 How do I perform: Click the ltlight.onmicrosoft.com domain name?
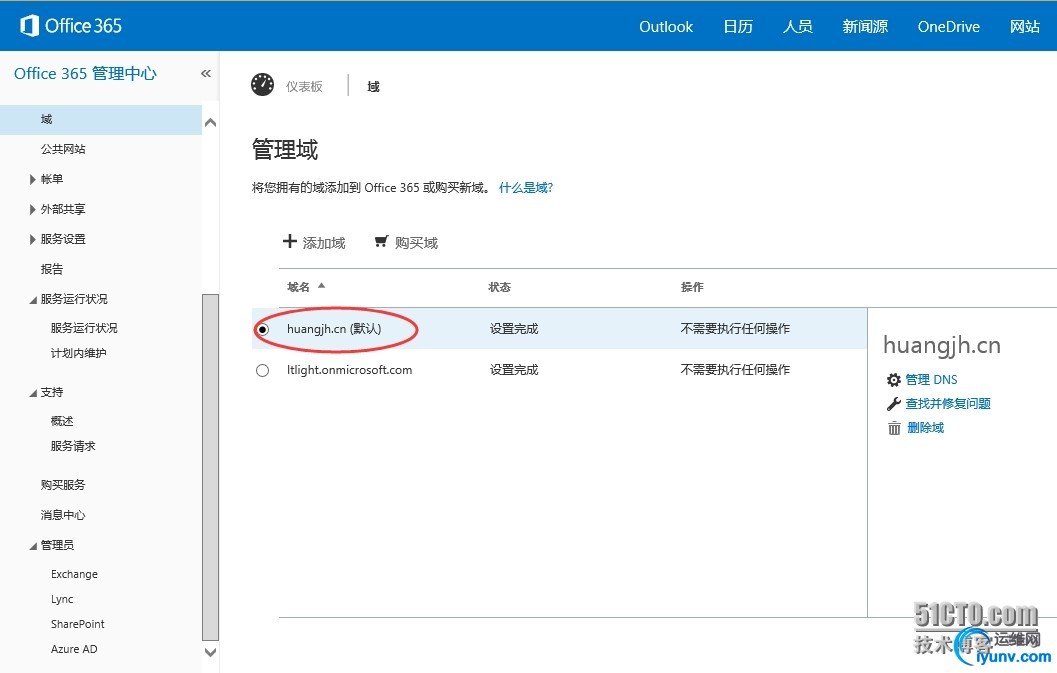(x=349, y=370)
